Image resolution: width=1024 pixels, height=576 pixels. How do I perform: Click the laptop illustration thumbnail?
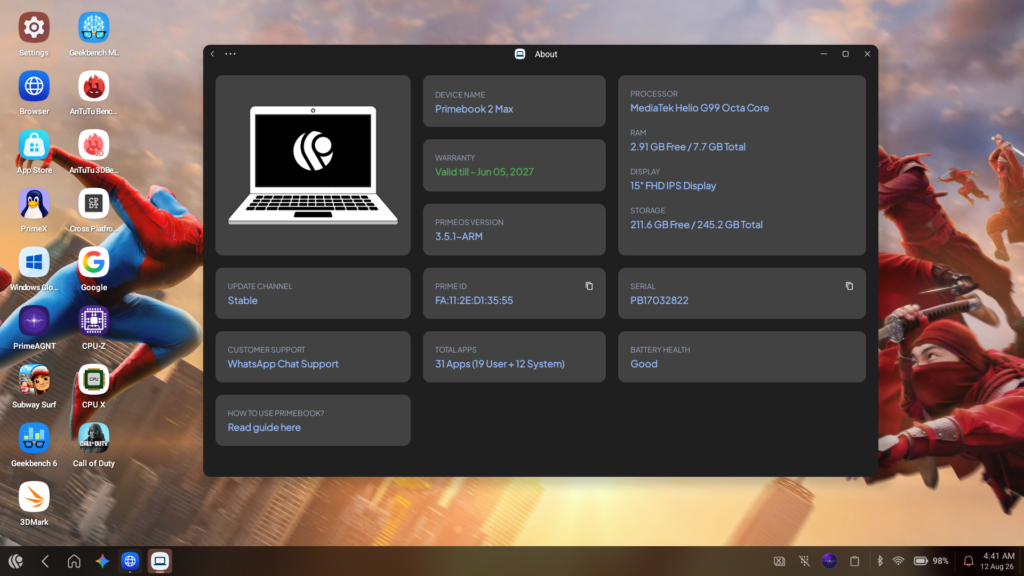pyautogui.click(x=313, y=165)
